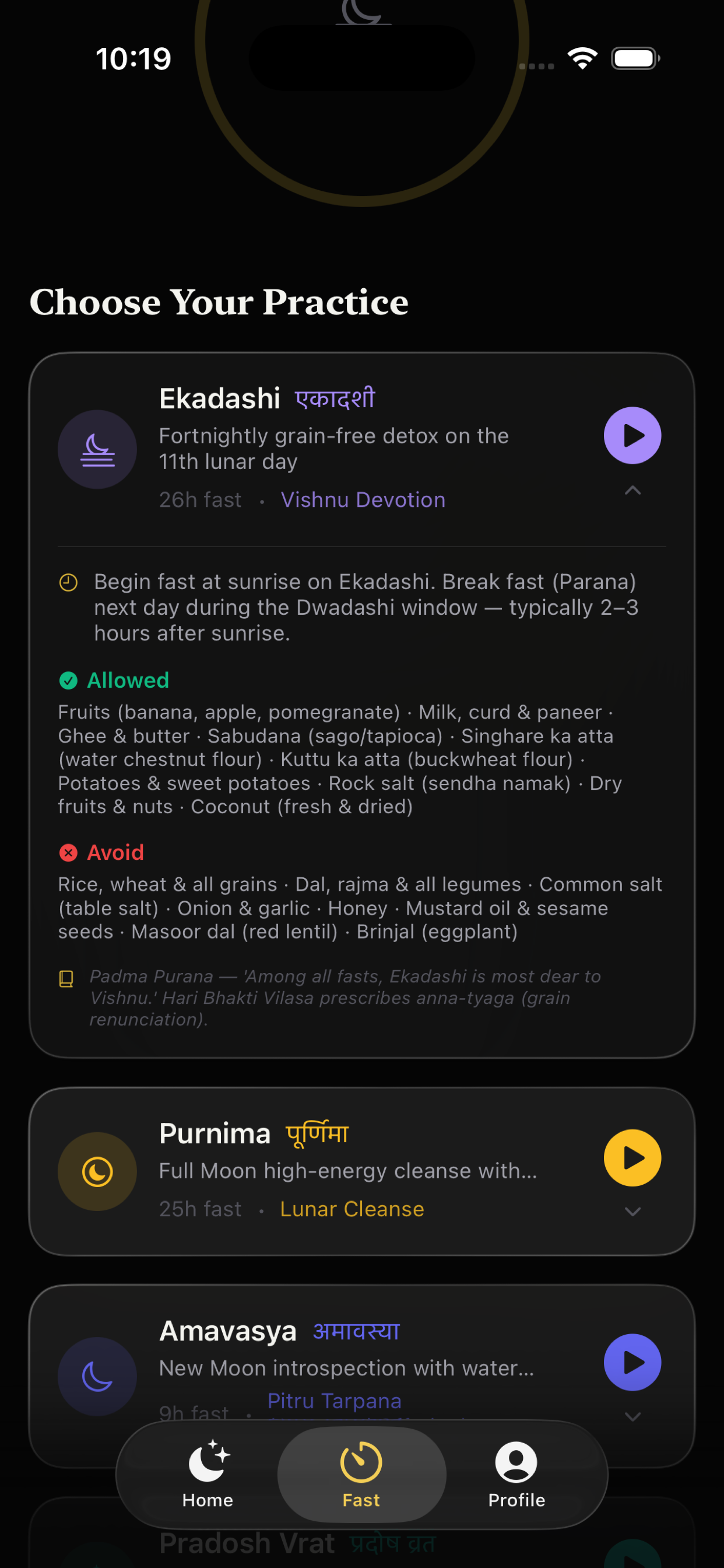Tap the Vishnu Devotion tag

click(363, 500)
